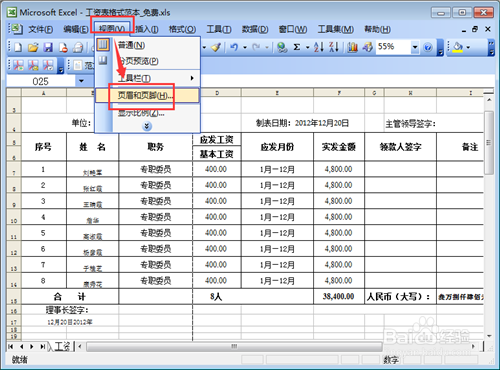Click the Page Break Preview icon in menu
The image size is (500, 370).
tap(103, 61)
